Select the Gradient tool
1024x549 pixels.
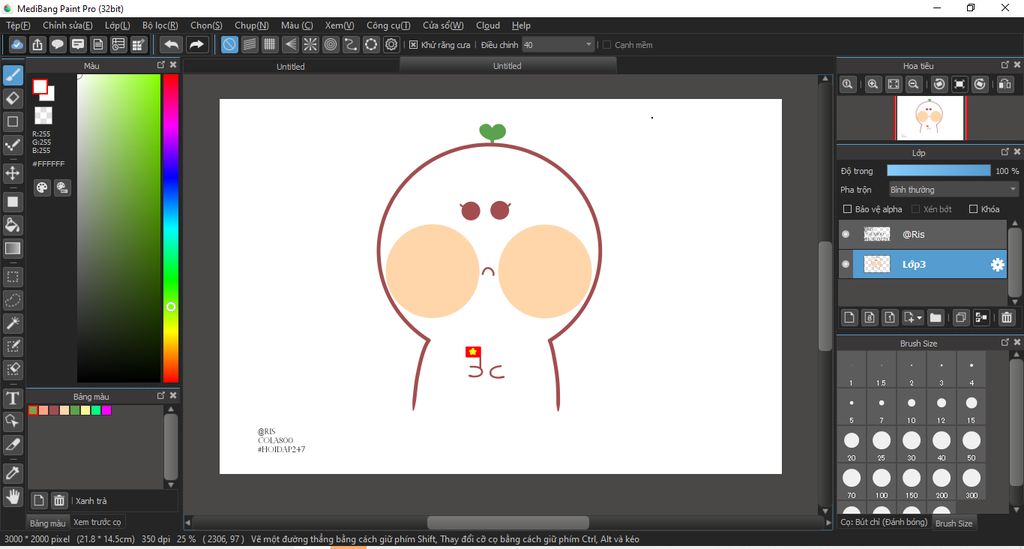point(12,248)
